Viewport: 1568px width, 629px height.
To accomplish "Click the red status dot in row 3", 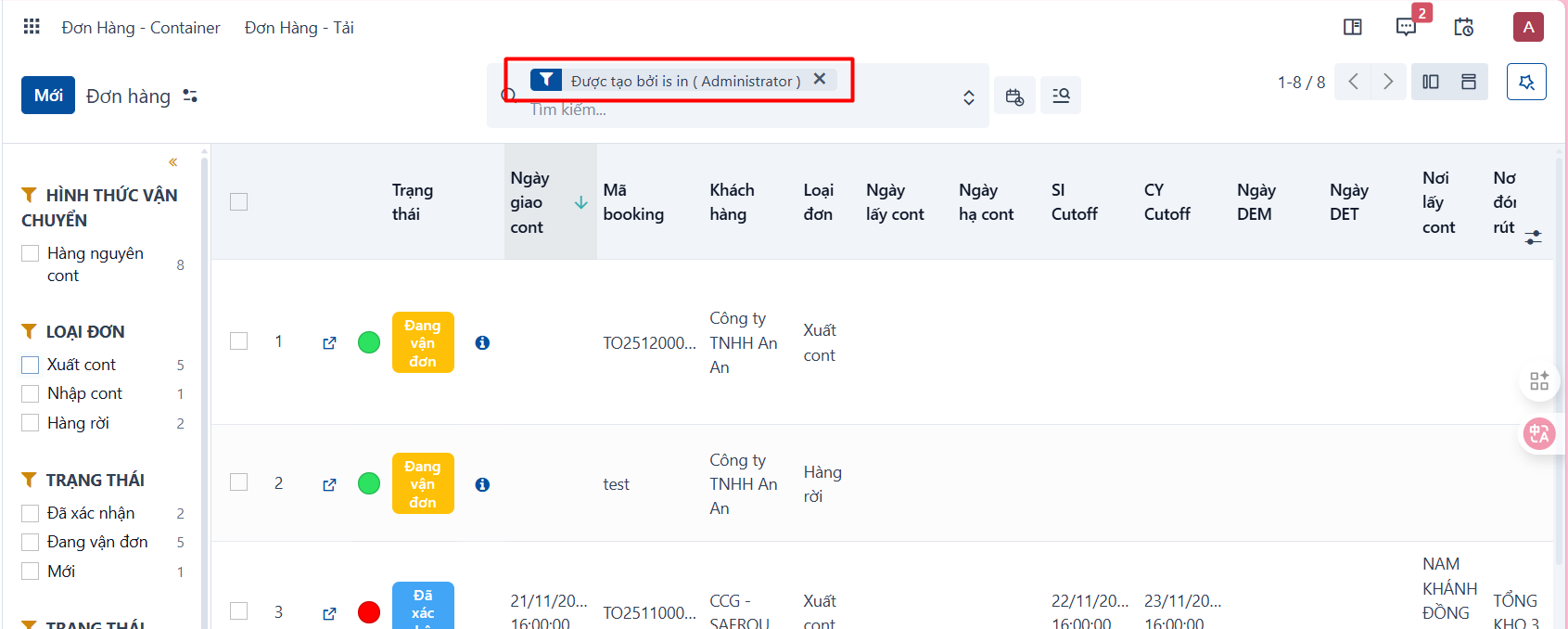I will click(369, 612).
